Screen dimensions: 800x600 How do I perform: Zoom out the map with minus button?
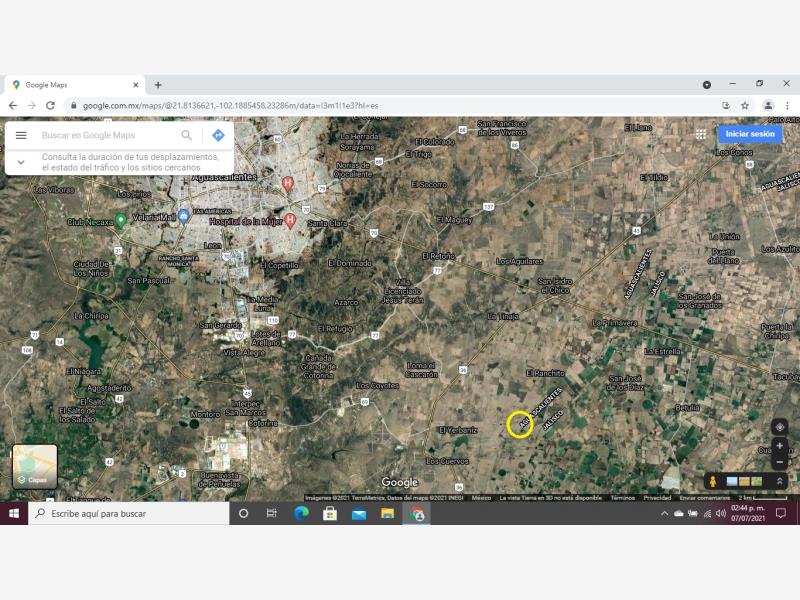click(780, 462)
